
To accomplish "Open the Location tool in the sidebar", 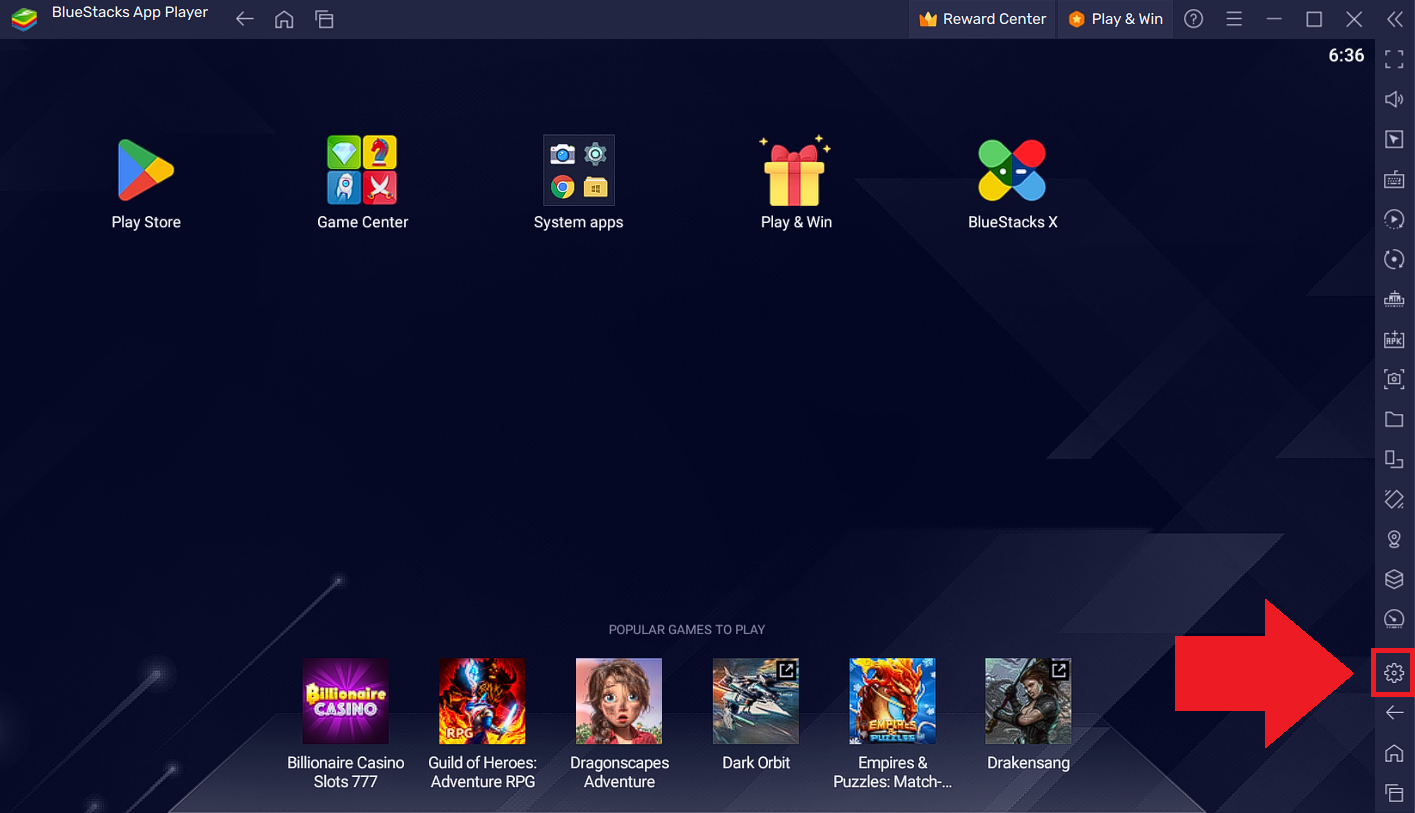I will tap(1393, 539).
